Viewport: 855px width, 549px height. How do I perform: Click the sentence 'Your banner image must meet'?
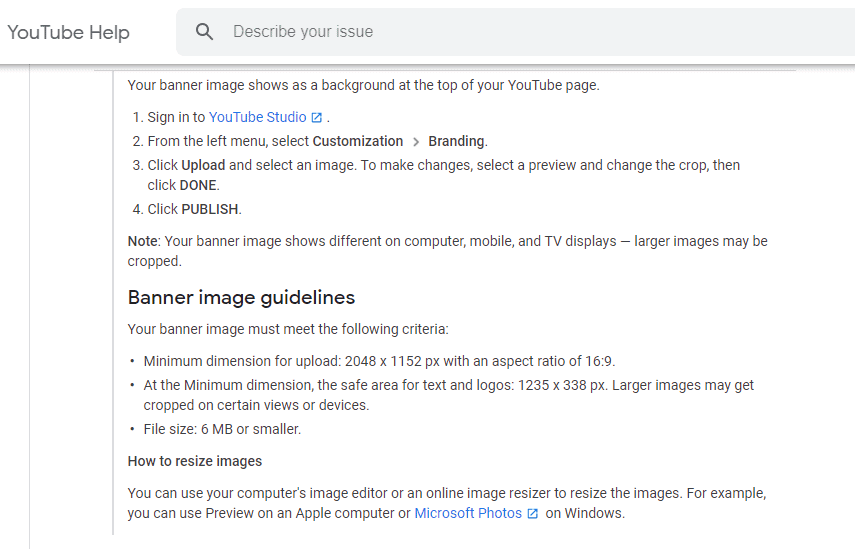(x=288, y=328)
